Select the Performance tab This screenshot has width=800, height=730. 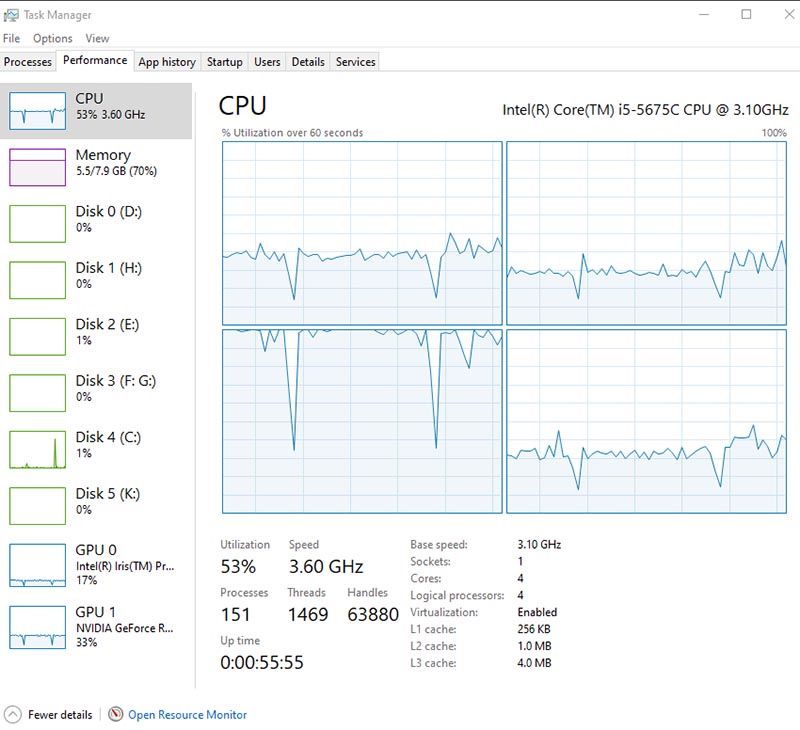95,60
